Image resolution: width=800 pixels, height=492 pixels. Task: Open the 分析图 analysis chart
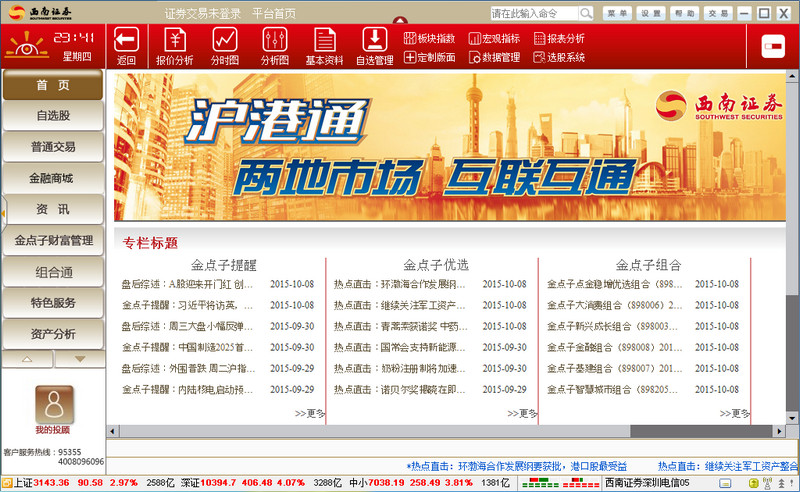tap(274, 46)
